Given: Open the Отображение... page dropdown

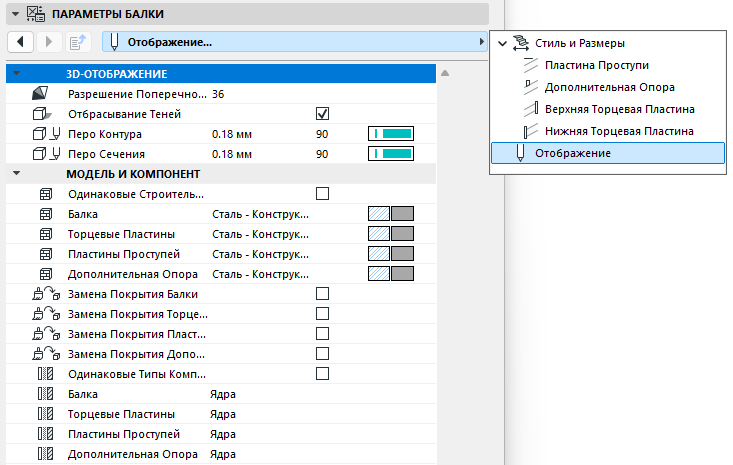Looking at the screenshot, I should click(x=295, y=42).
